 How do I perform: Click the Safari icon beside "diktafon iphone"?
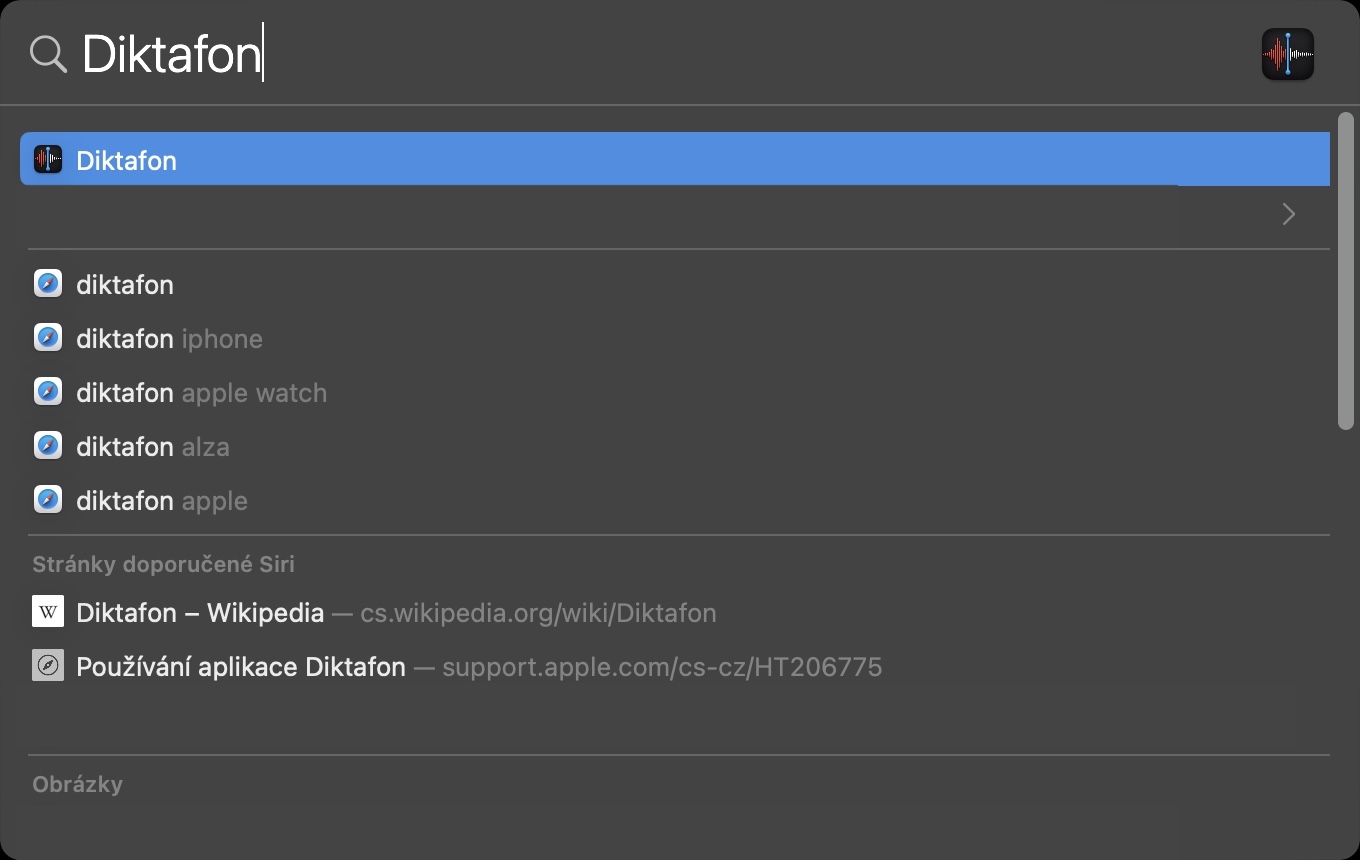48,338
